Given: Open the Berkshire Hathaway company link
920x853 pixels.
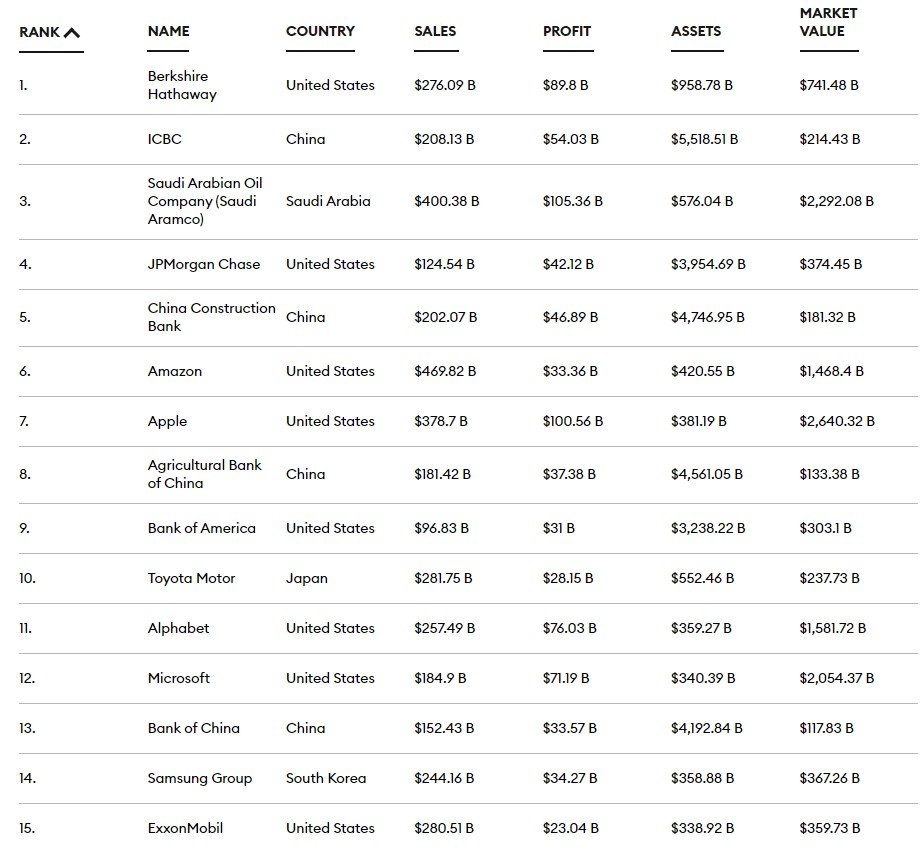Looking at the screenshot, I should pos(182,85).
